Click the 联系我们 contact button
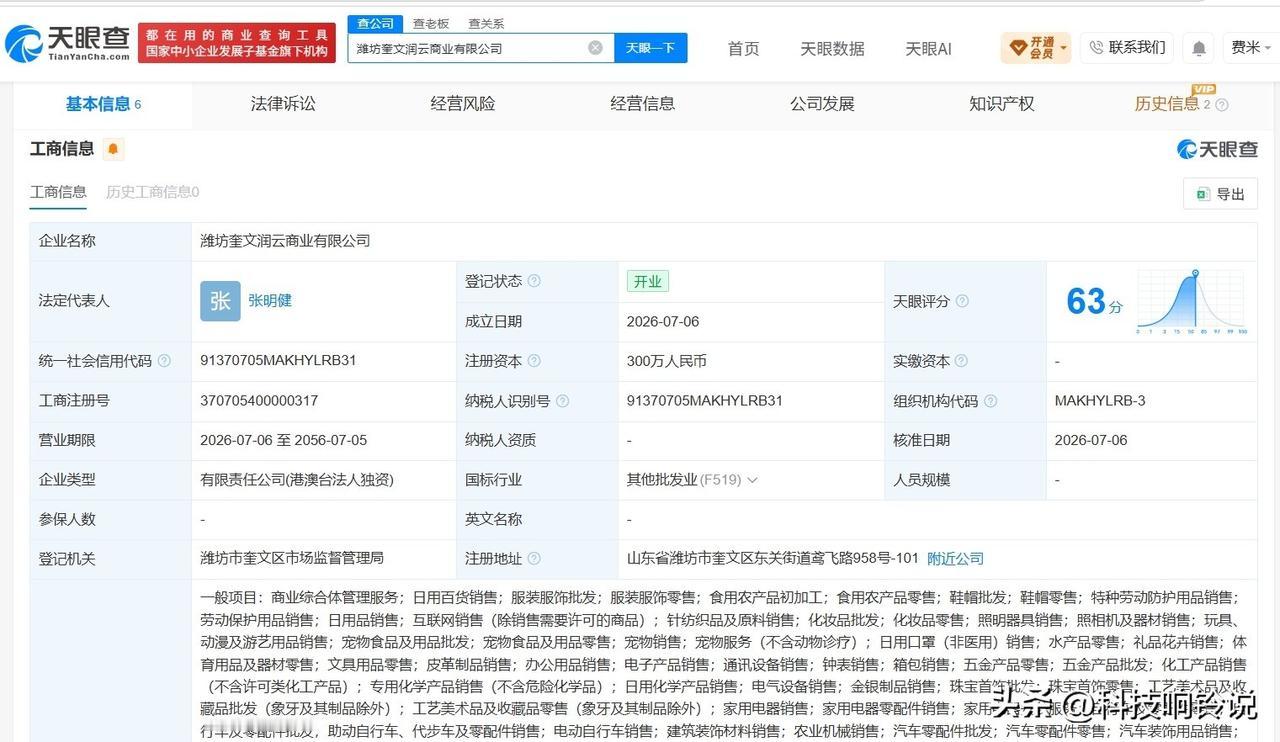Screen dimensions: 1280x742 1128,47
